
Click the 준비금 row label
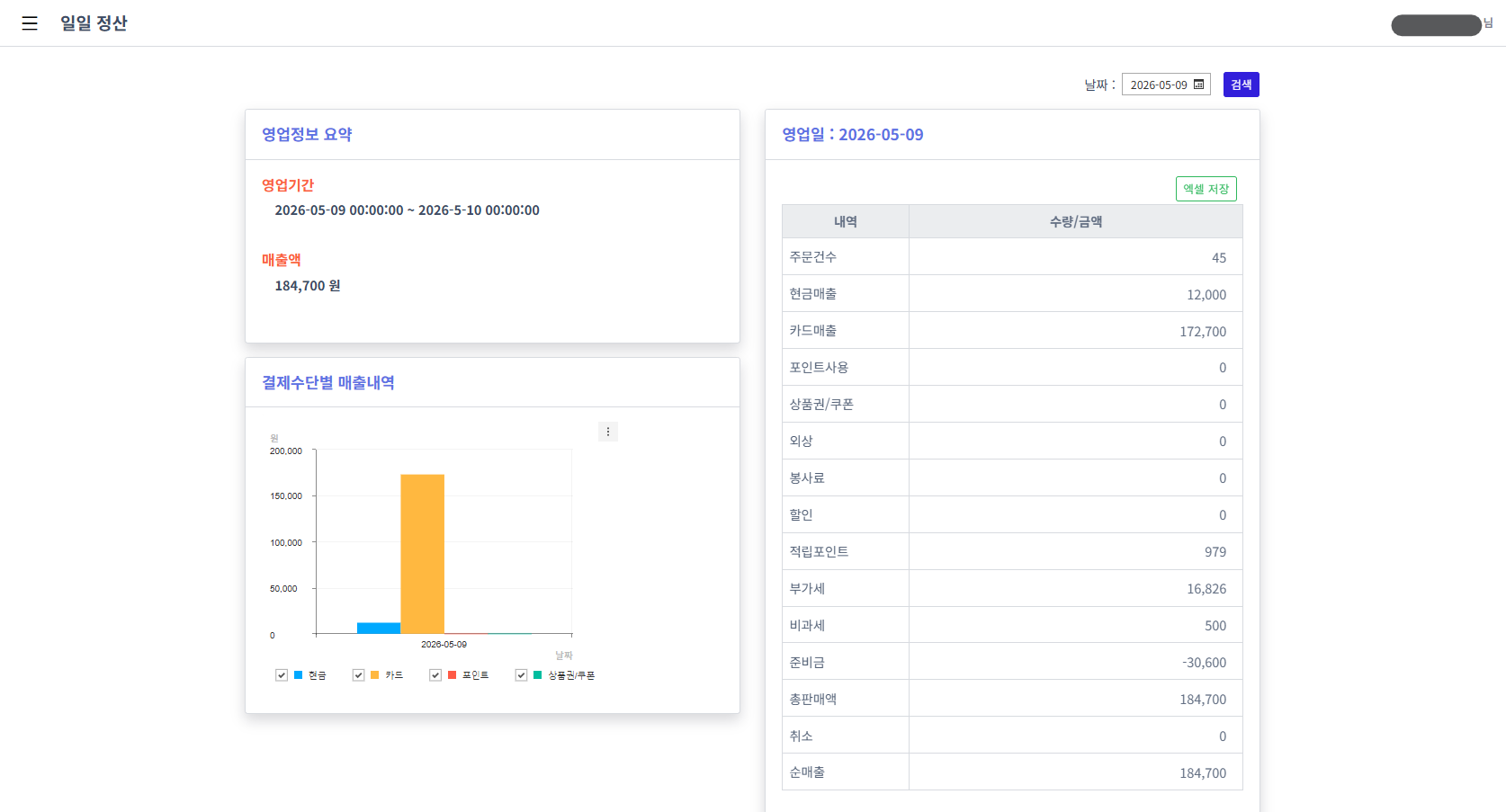pyautogui.click(x=807, y=663)
